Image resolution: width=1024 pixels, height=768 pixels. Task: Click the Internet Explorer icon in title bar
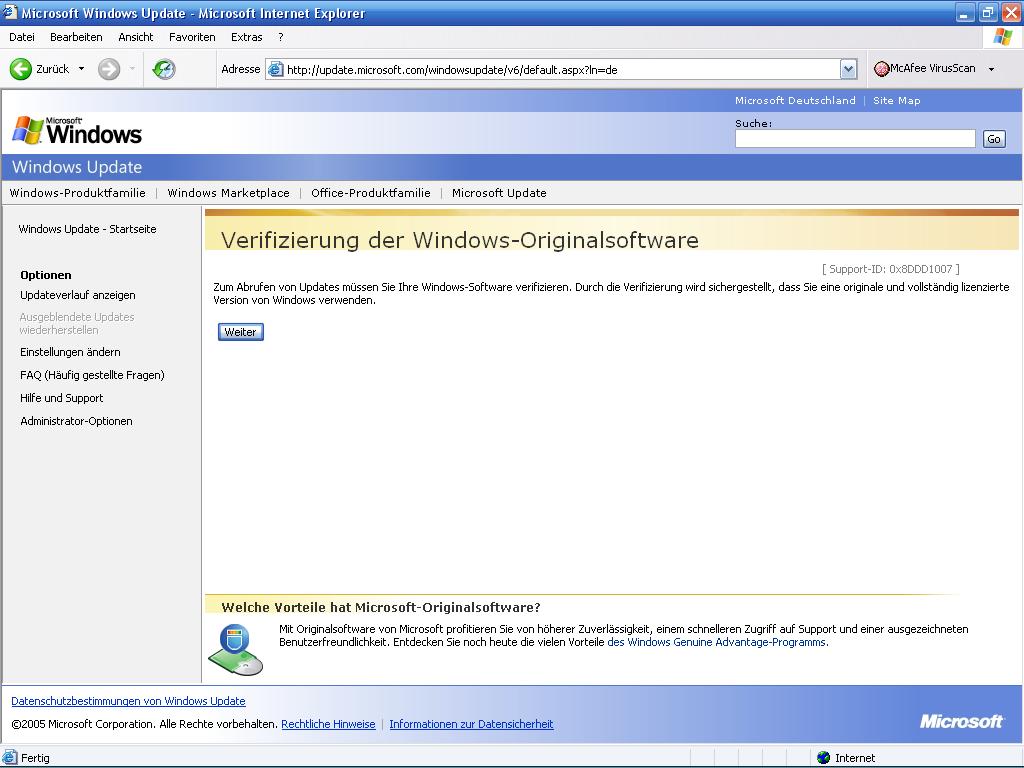(x=10, y=12)
